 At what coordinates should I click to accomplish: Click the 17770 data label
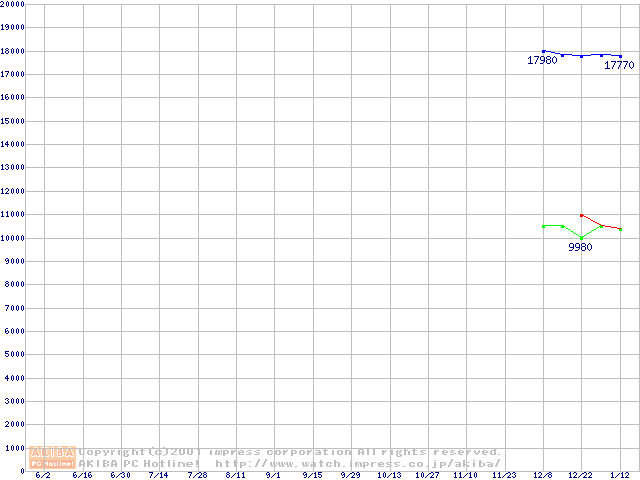pos(619,65)
